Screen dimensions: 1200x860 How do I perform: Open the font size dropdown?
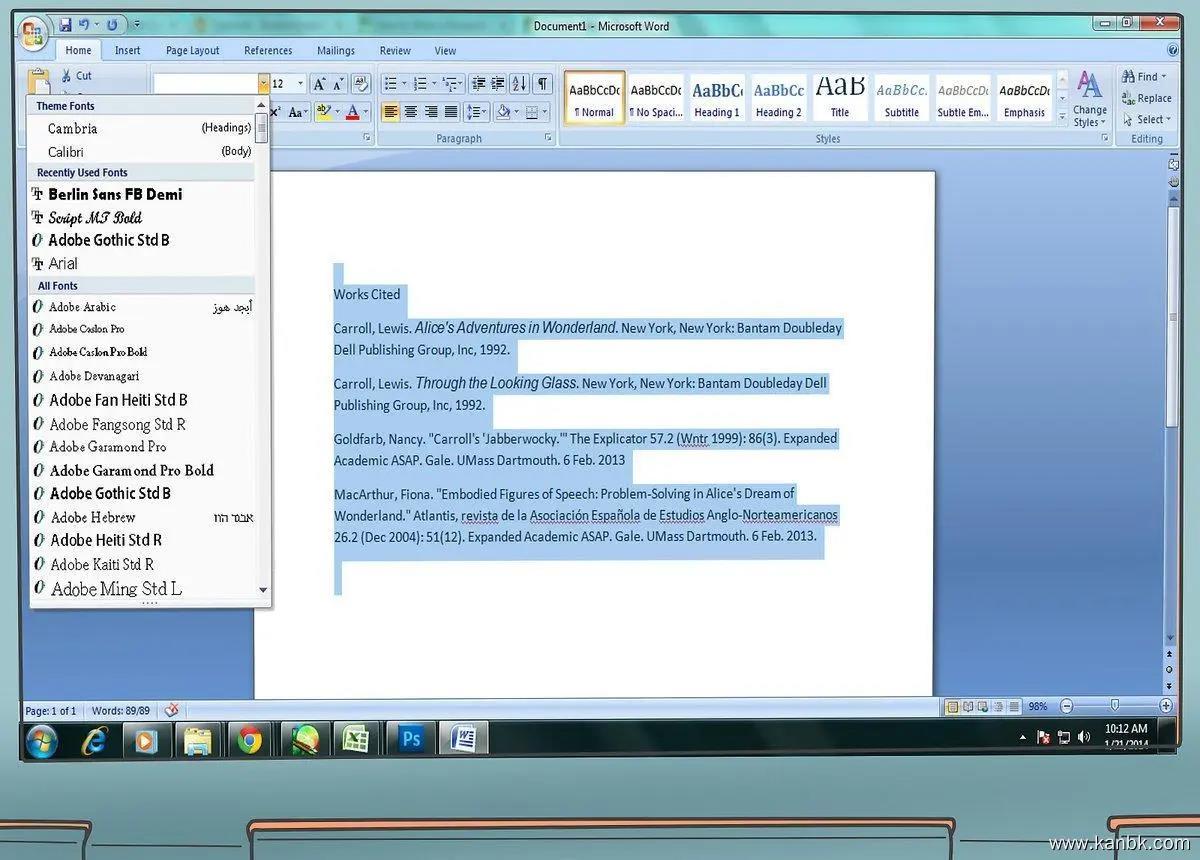click(x=300, y=84)
